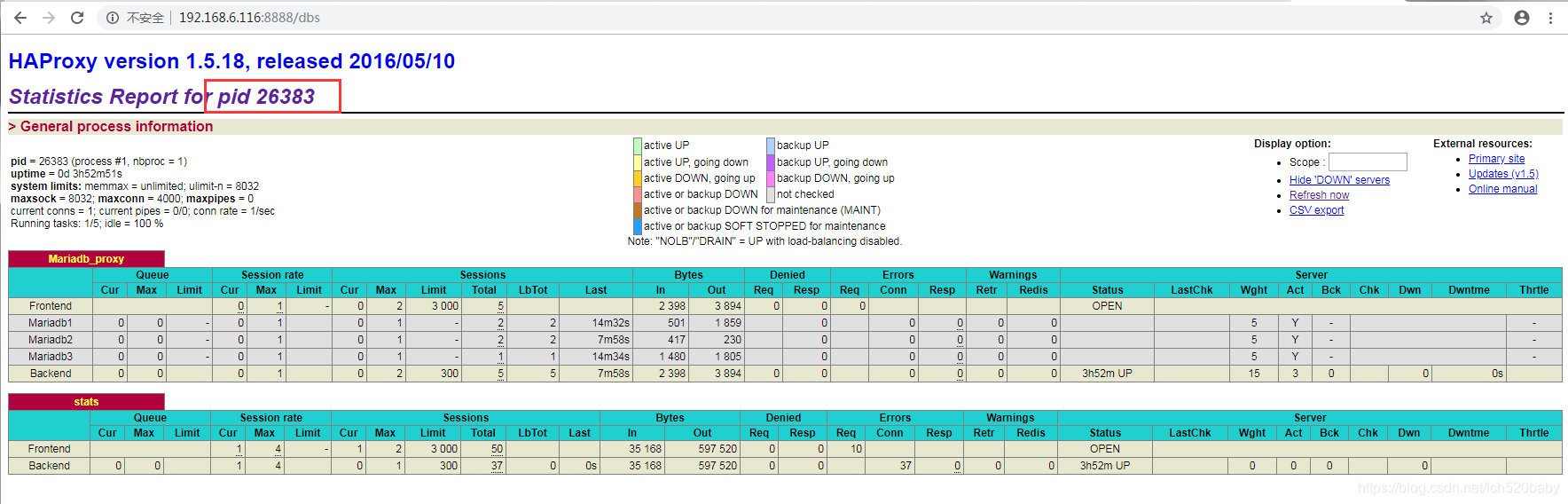Screen dimensions: 1568x504
Task: Open the Online manual link
Action: (1502, 189)
